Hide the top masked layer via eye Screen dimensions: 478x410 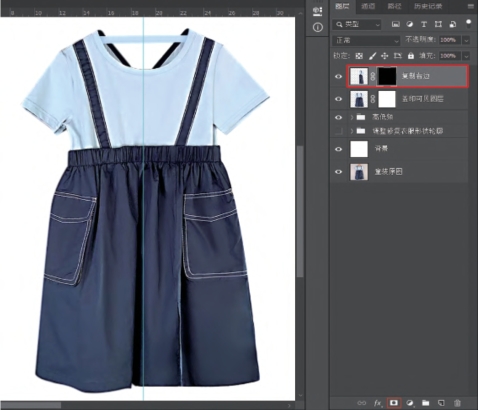point(338,76)
